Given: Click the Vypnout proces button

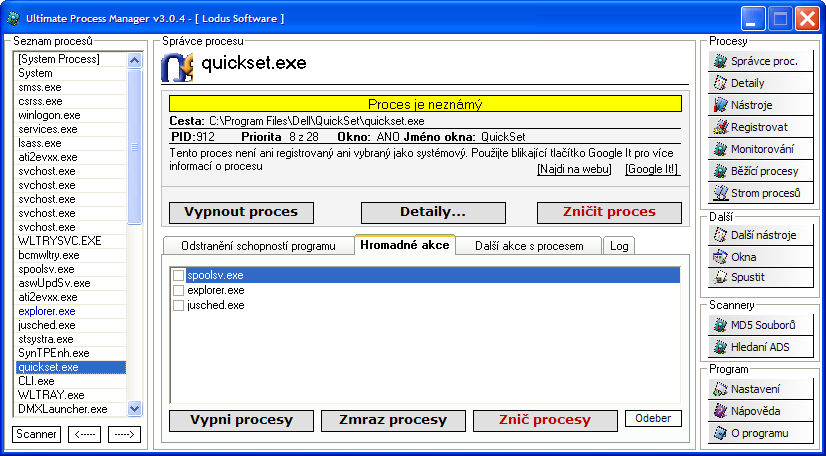Looking at the screenshot, I should (241, 213).
